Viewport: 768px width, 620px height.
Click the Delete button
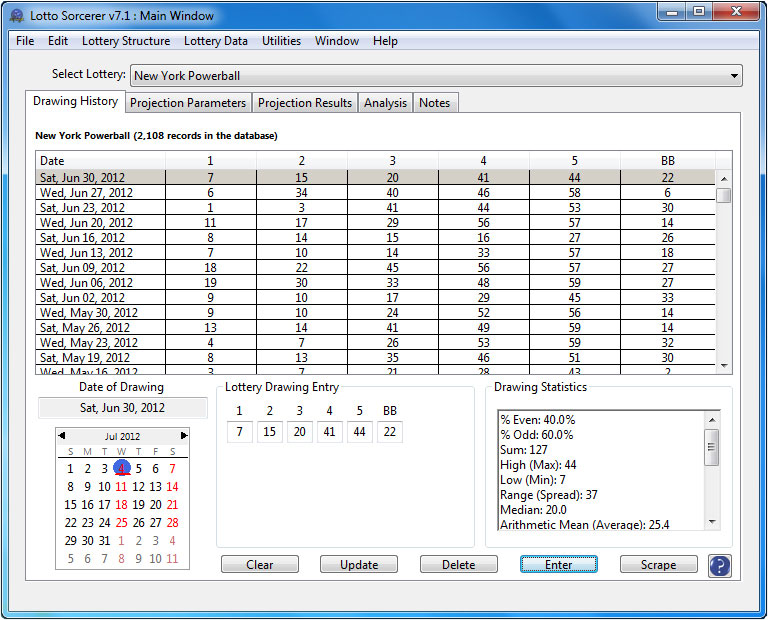458,565
